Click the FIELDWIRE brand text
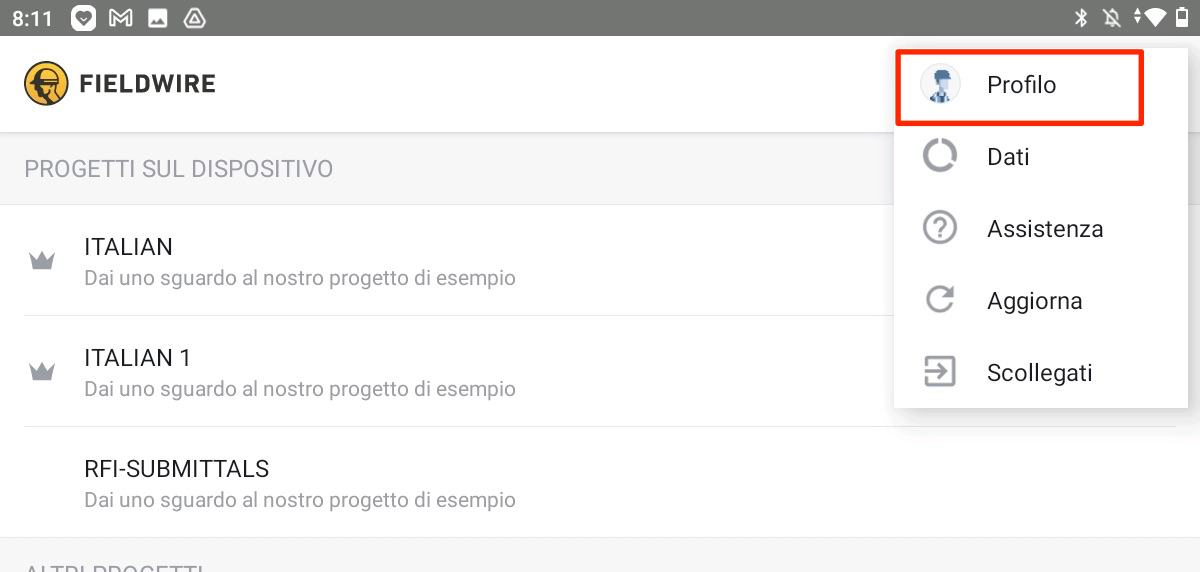 (148, 84)
